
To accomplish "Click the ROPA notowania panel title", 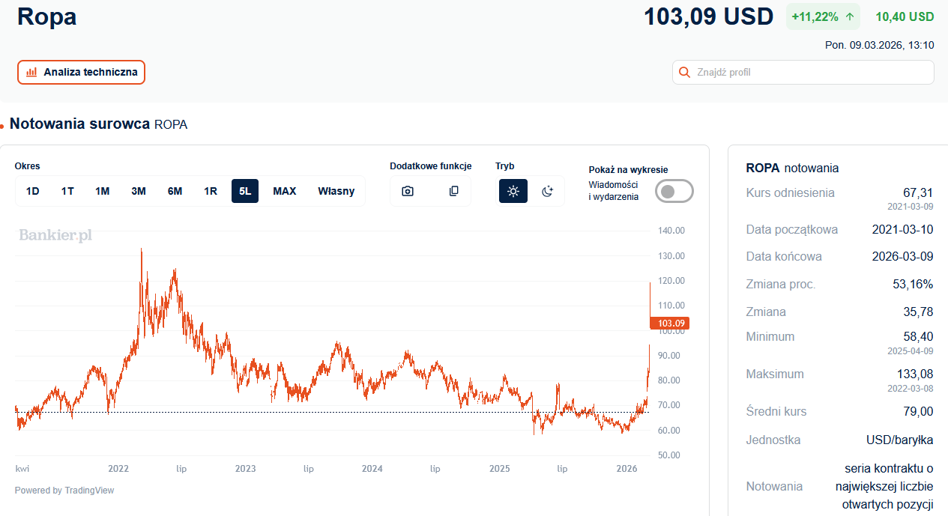I will tap(792, 168).
